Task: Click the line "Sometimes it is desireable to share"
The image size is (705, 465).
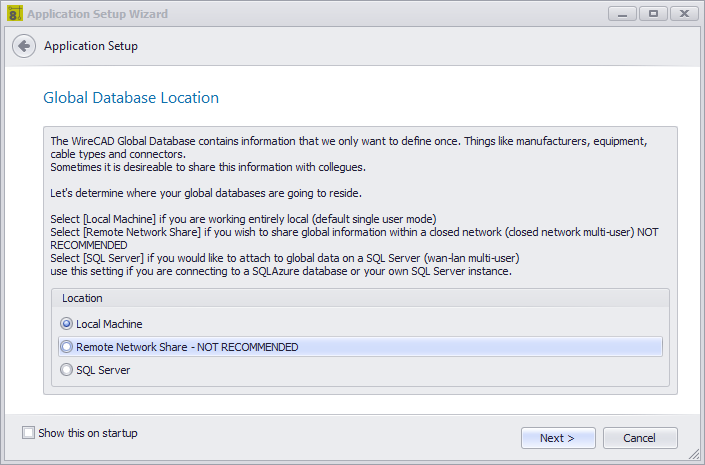Action: [208, 167]
